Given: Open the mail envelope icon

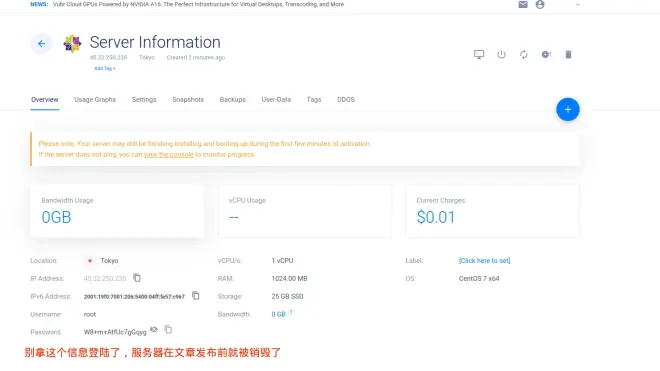Looking at the screenshot, I should (x=523, y=4).
